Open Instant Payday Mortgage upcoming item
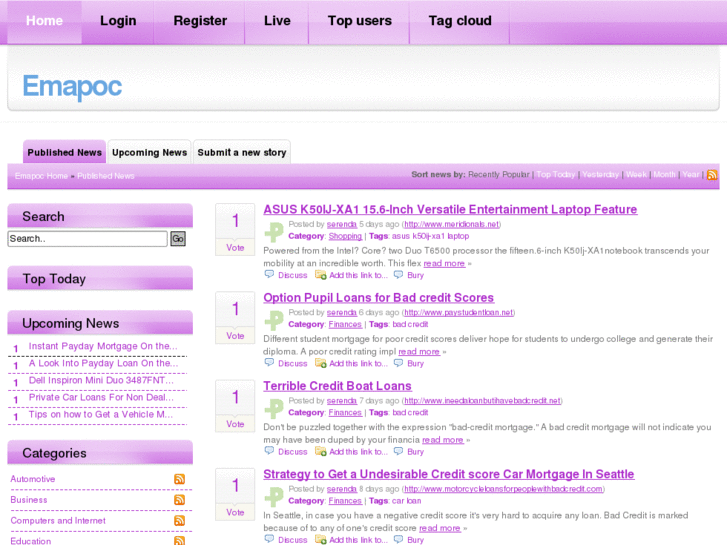 pos(103,346)
